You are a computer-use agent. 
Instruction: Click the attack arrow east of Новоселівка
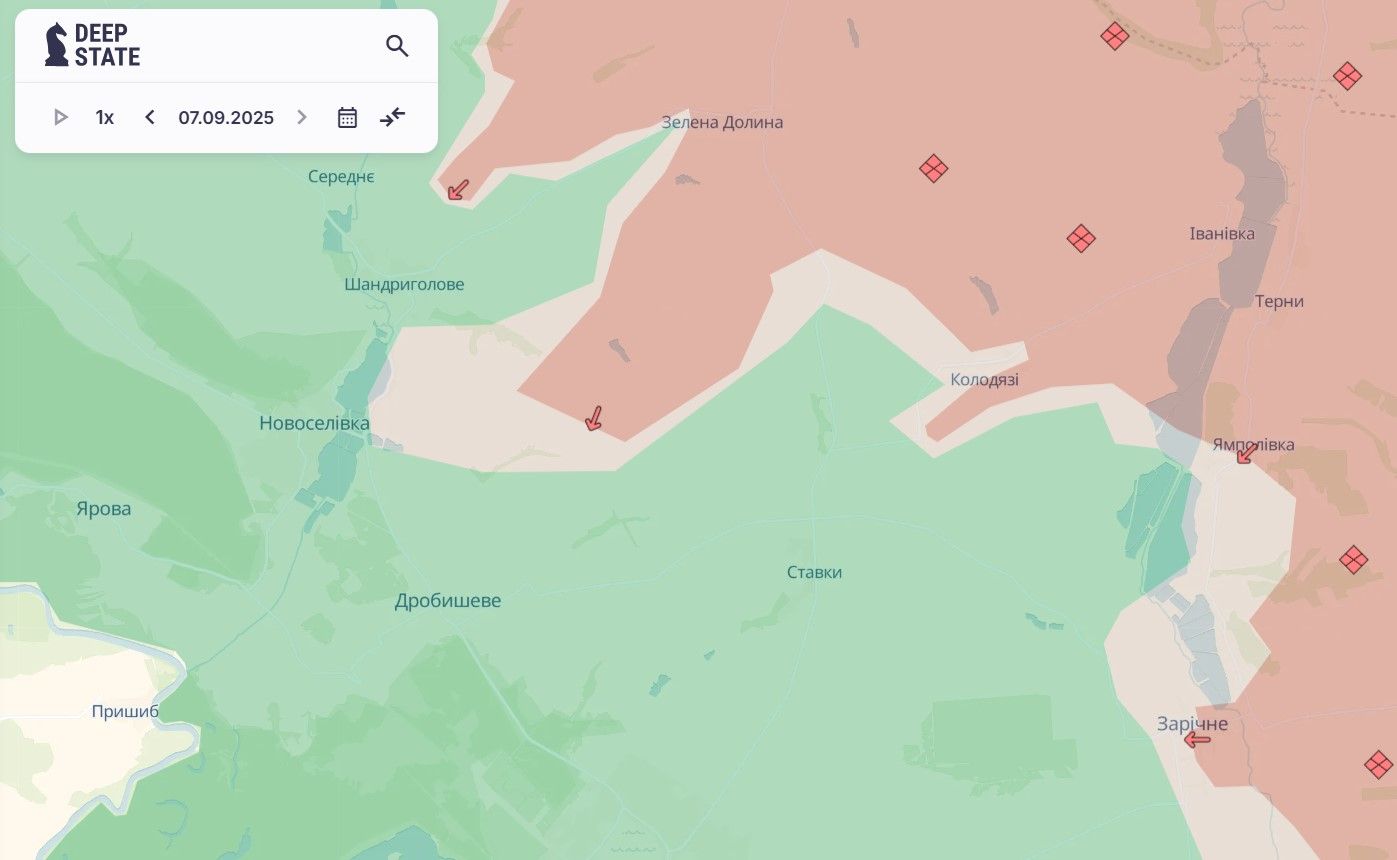[x=593, y=418]
